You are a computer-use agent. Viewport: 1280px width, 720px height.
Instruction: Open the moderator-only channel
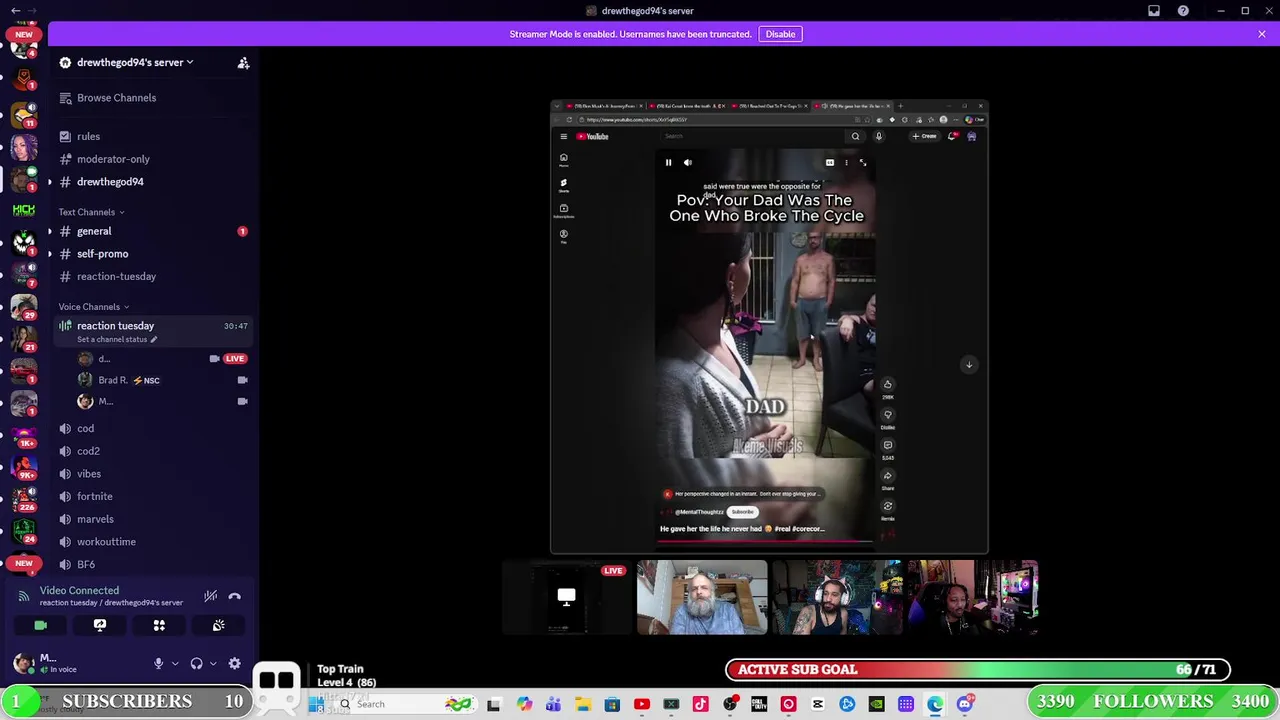[x=152, y=159]
